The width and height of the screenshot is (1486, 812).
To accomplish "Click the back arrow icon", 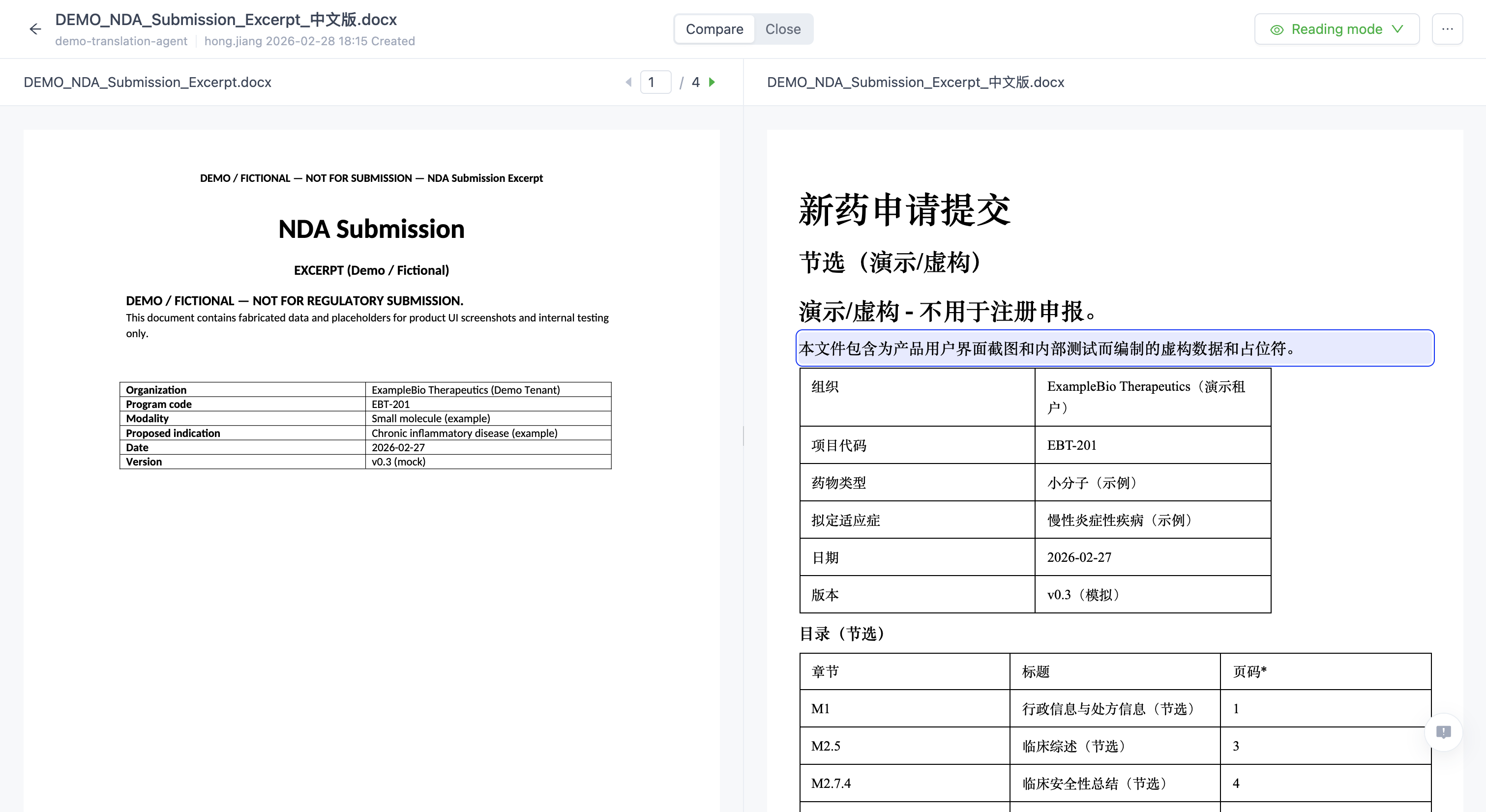I will (x=35, y=29).
